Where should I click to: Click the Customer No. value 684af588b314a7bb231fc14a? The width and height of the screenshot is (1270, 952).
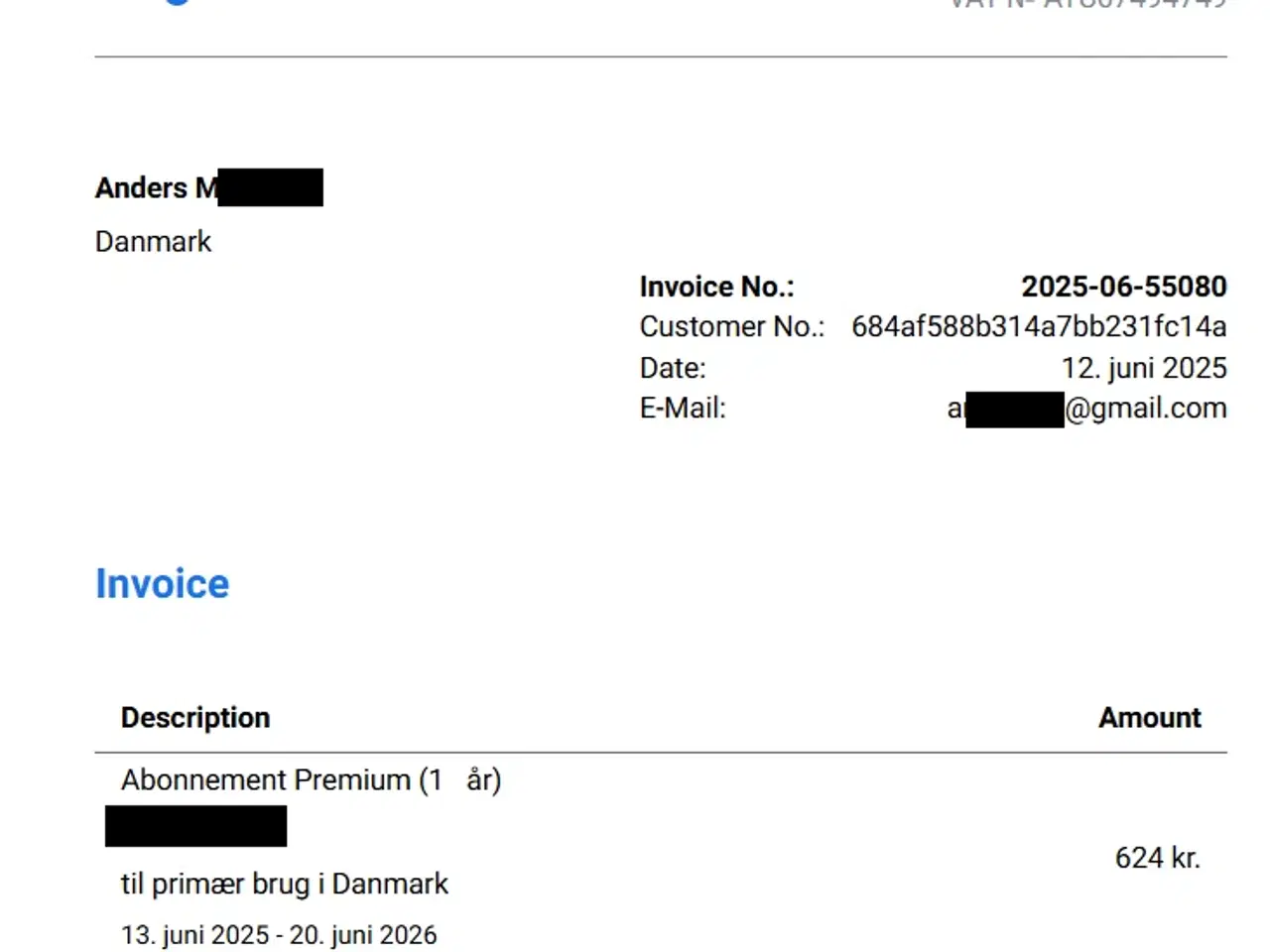click(x=1038, y=326)
